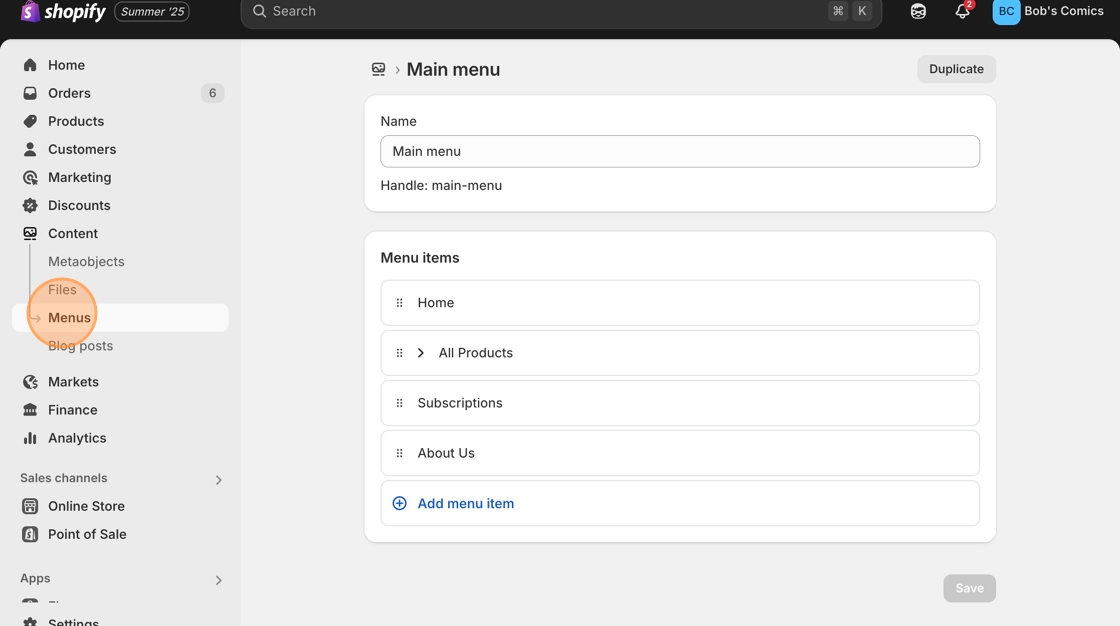Go to Metaobjects under Content

(86, 261)
